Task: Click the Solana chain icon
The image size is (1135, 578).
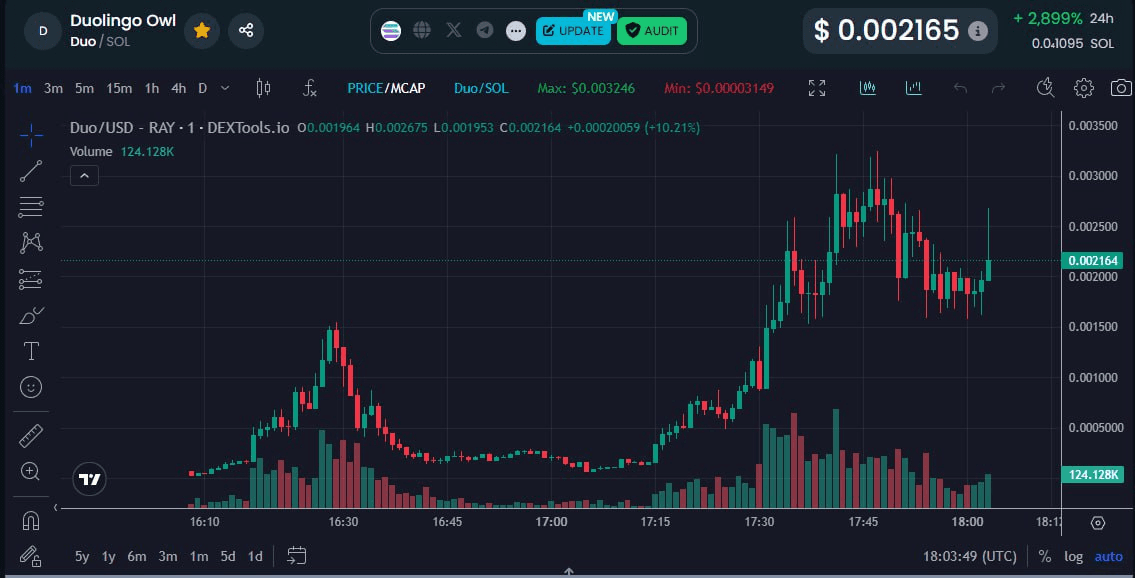Action: pyautogui.click(x=391, y=30)
